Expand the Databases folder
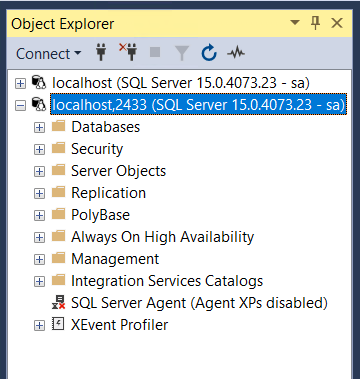The width and height of the screenshot is (360, 379). point(39,128)
